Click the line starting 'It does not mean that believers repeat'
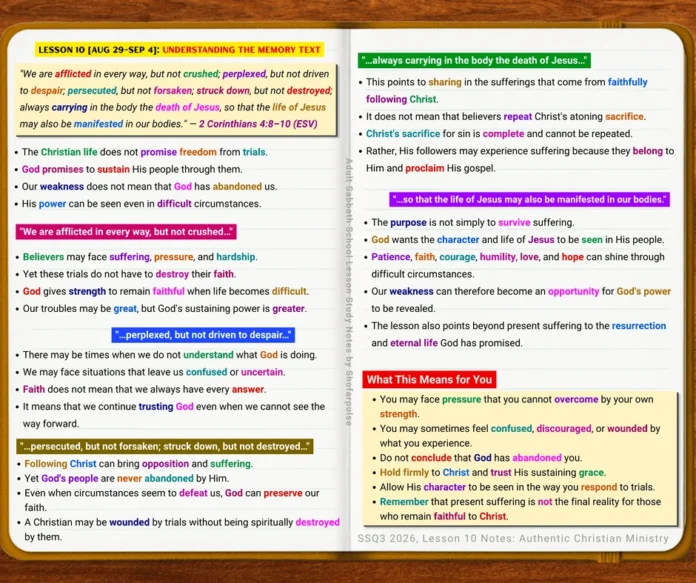The height and width of the screenshot is (583, 696). tap(506, 117)
